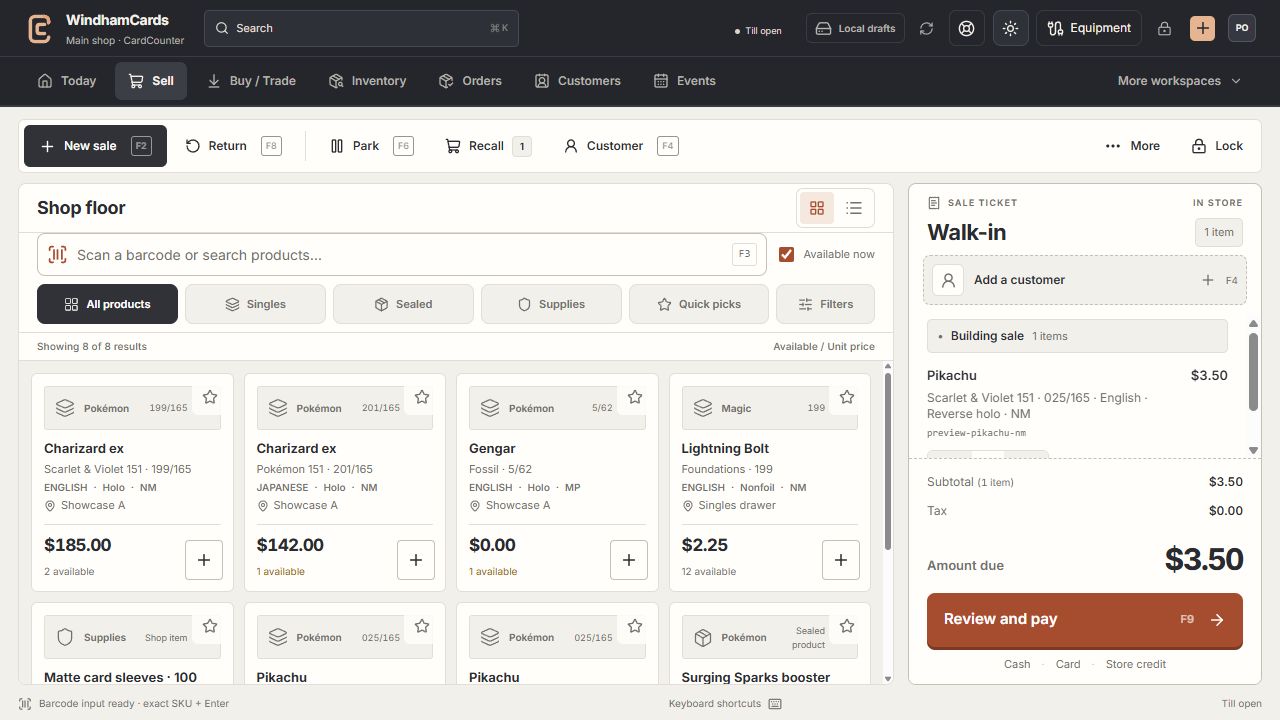This screenshot has width=1280, height=720.
Task: Add Gengar to the sale ticket
Action: click(x=629, y=560)
